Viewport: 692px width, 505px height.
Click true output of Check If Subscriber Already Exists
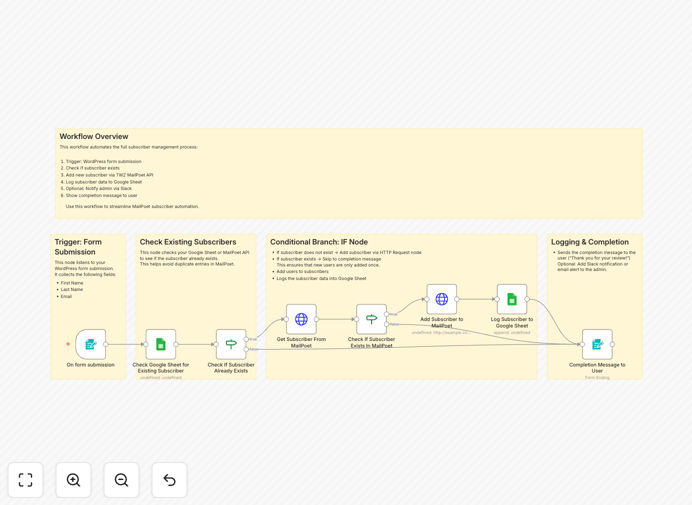[246, 339]
